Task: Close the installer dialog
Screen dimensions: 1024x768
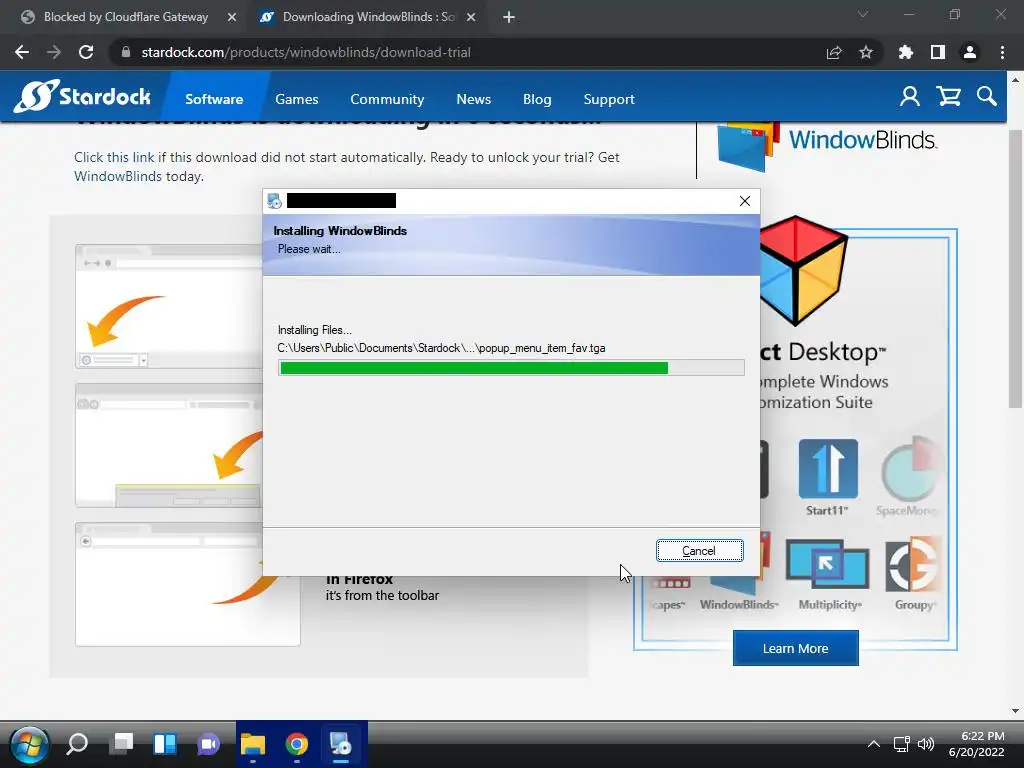Action: (x=744, y=201)
